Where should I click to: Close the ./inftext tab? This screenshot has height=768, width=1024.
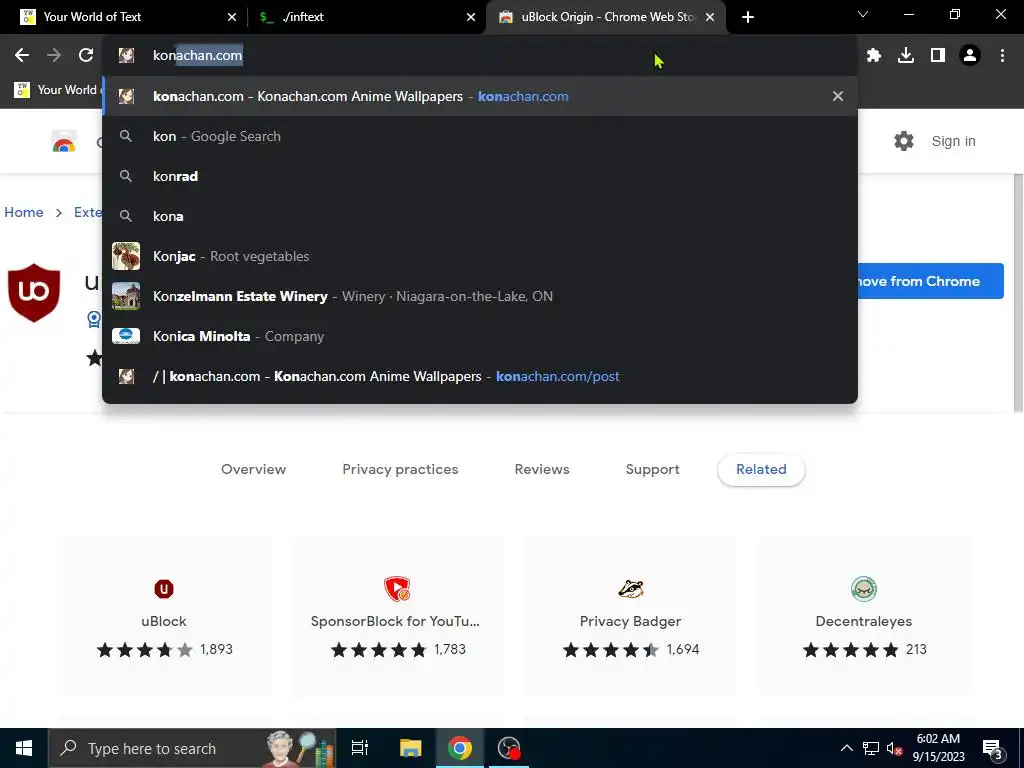tap(471, 17)
